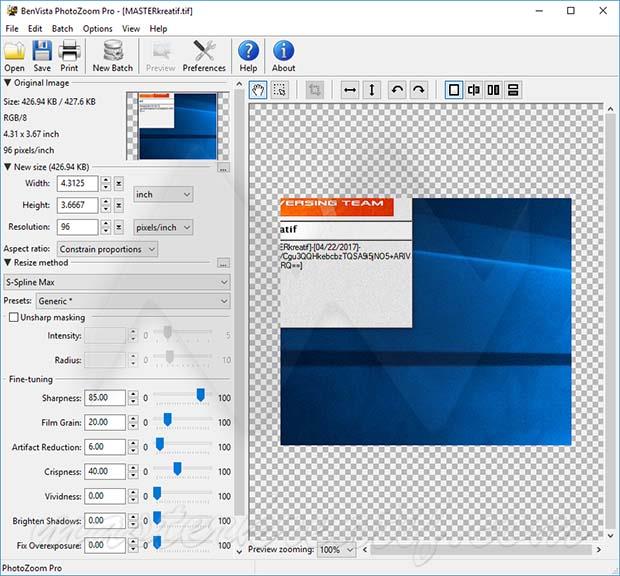Viewport: 620px width, 576px height.
Task: Open the S-Spline Max method dropdown
Action: [x=117, y=282]
